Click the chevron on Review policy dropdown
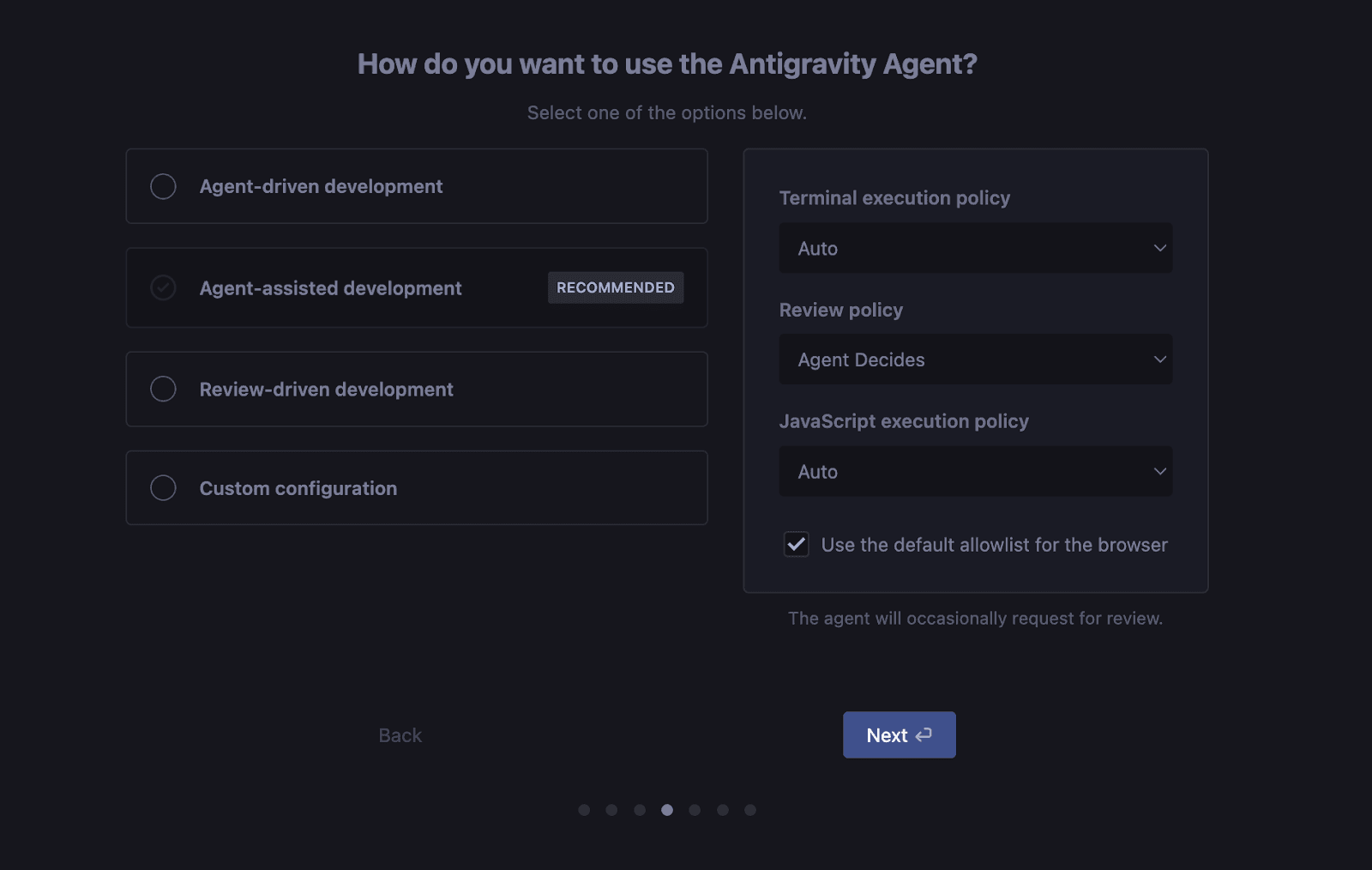This screenshot has height=870, width=1372. 1160,359
